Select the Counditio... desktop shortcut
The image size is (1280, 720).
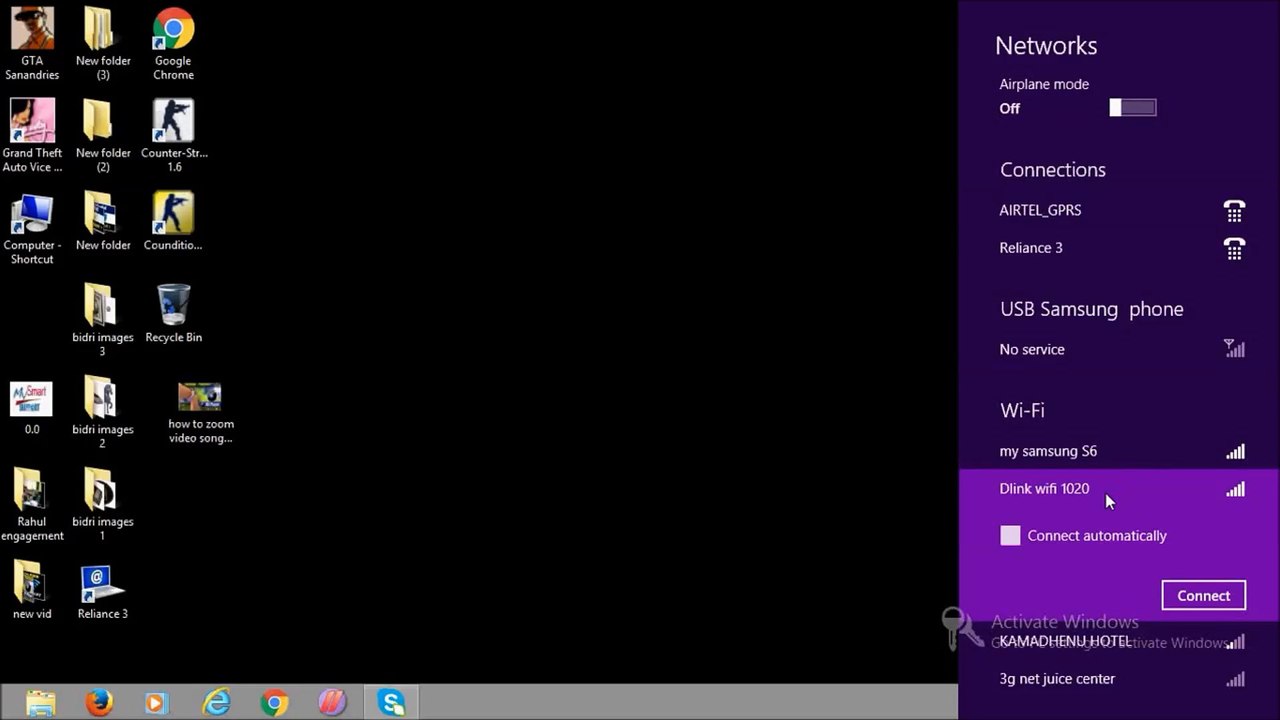(173, 221)
